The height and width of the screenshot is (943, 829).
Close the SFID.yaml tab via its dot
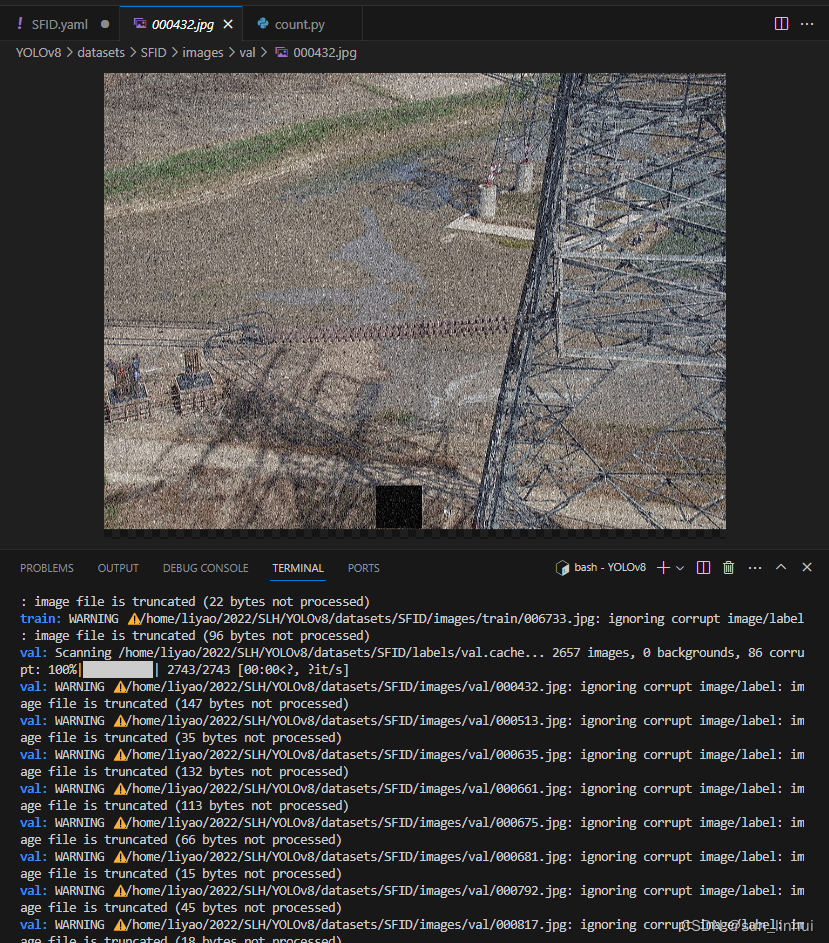[x=105, y=22]
